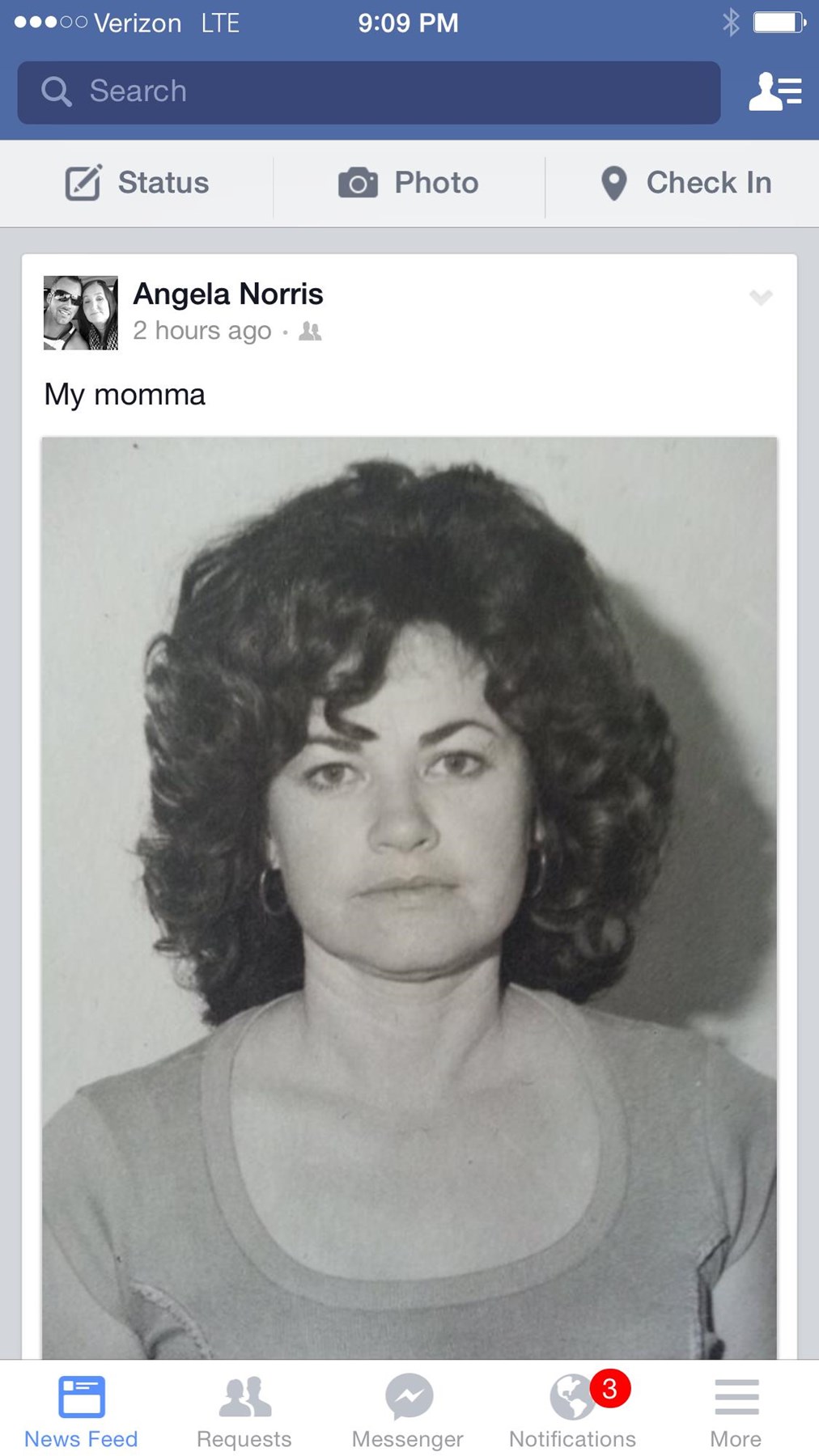This screenshot has height=1456, width=819.
Task: Switch to the News Feed tab
Action: click(x=81, y=1412)
